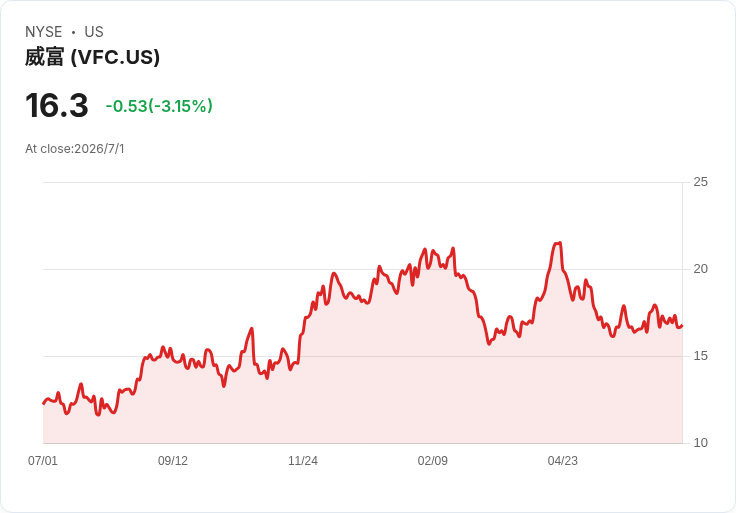
Task: Click the 10 price axis label
Action: coord(700,443)
